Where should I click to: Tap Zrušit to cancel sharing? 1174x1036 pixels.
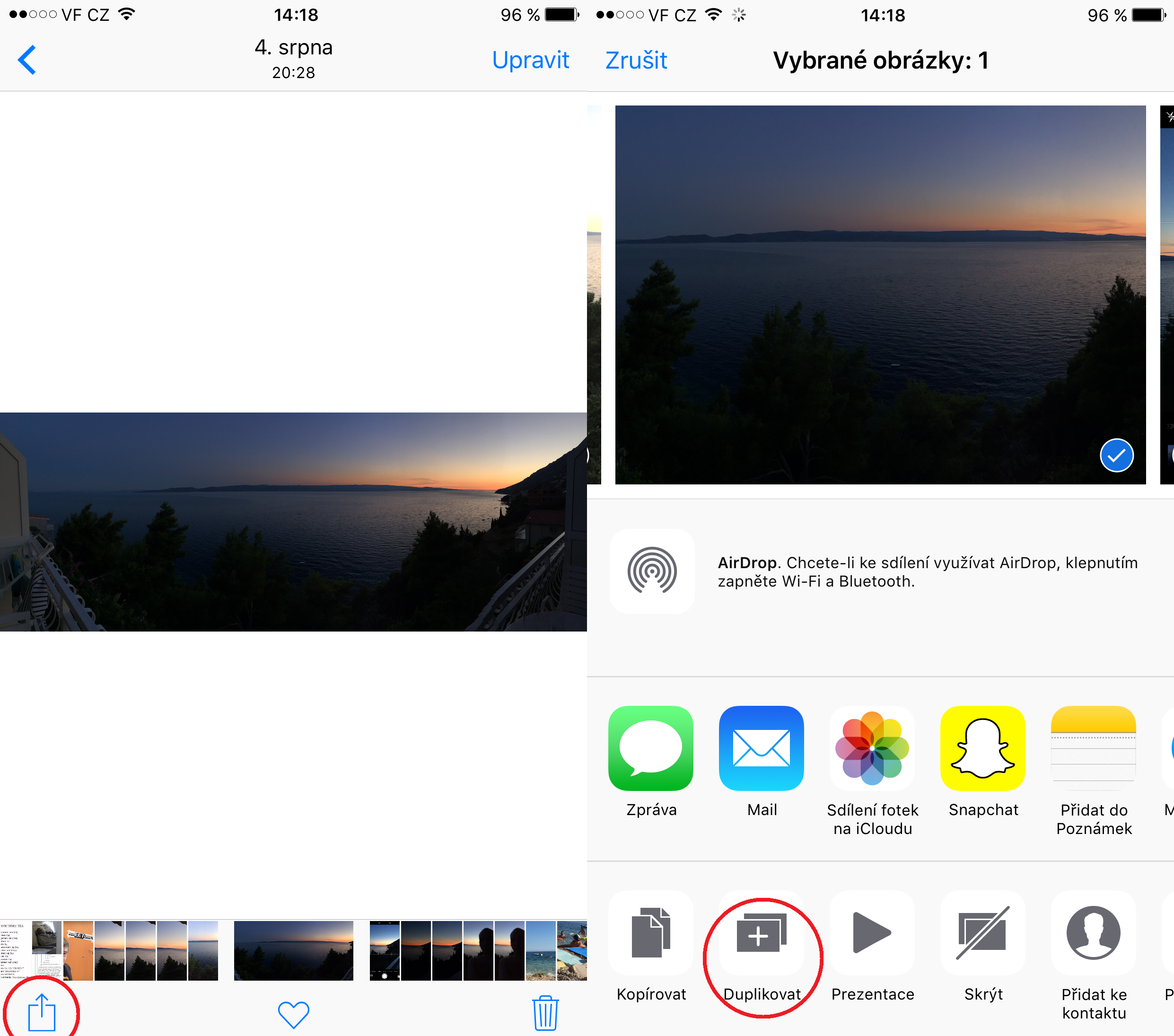coord(636,60)
